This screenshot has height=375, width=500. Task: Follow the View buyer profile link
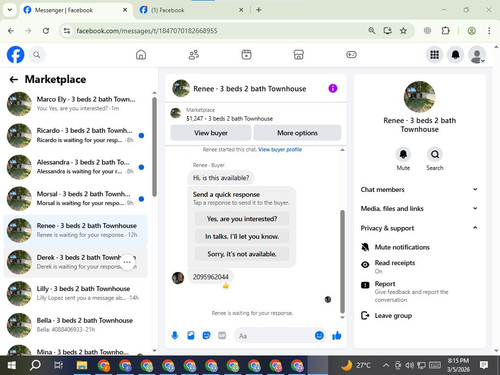(280, 149)
